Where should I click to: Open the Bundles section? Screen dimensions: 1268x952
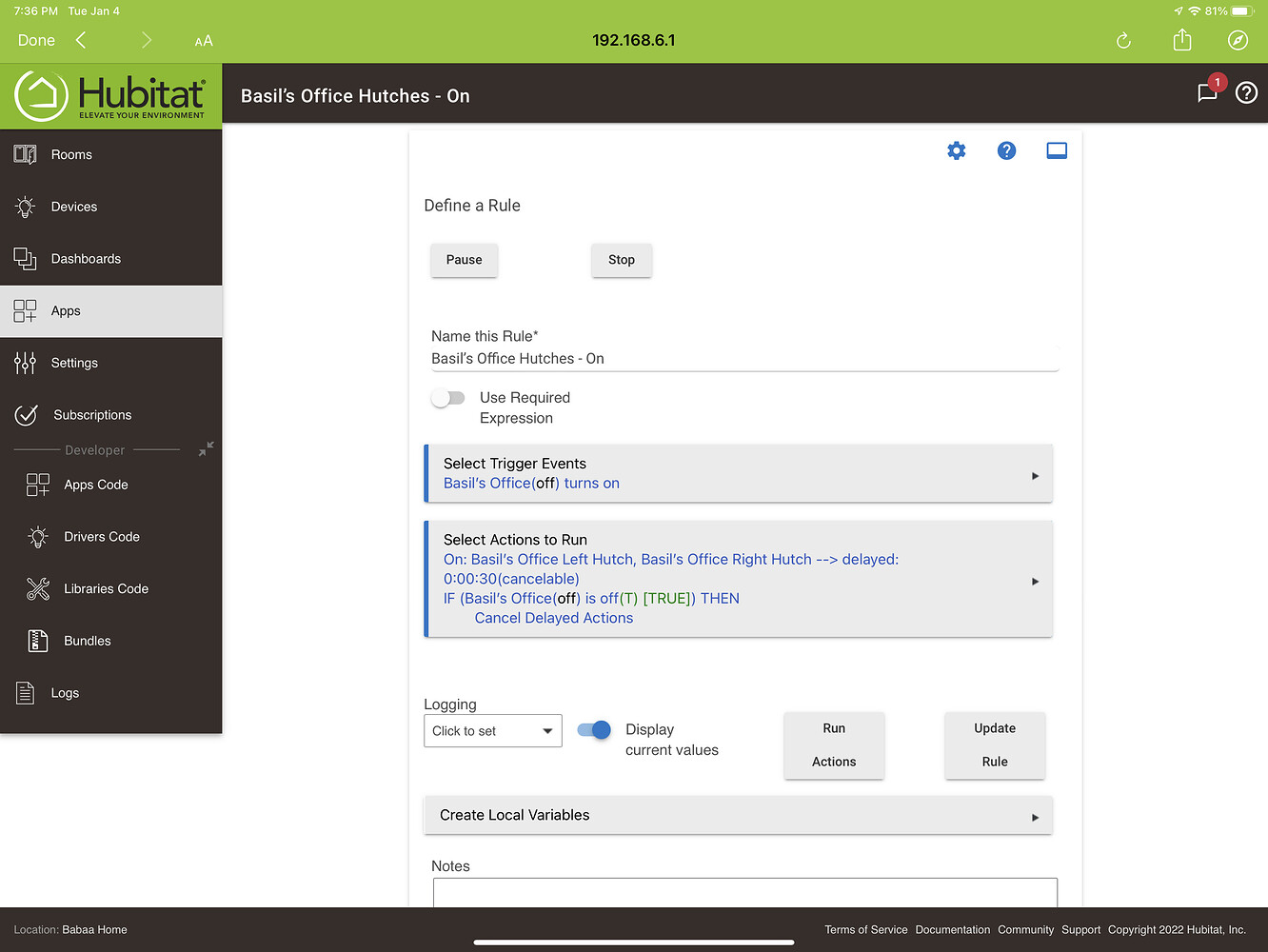coord(89,640)
